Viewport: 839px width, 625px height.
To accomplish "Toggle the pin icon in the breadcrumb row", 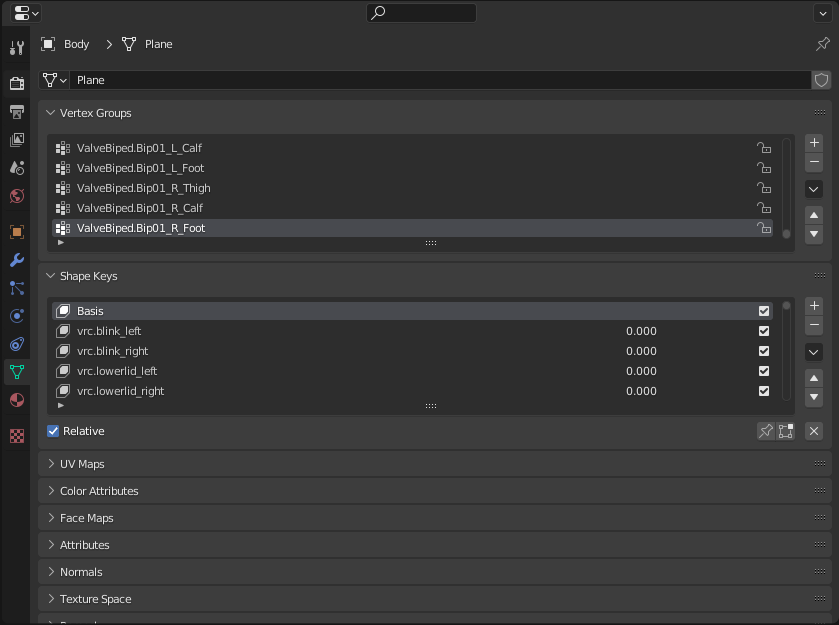I will tap(822, 44).
